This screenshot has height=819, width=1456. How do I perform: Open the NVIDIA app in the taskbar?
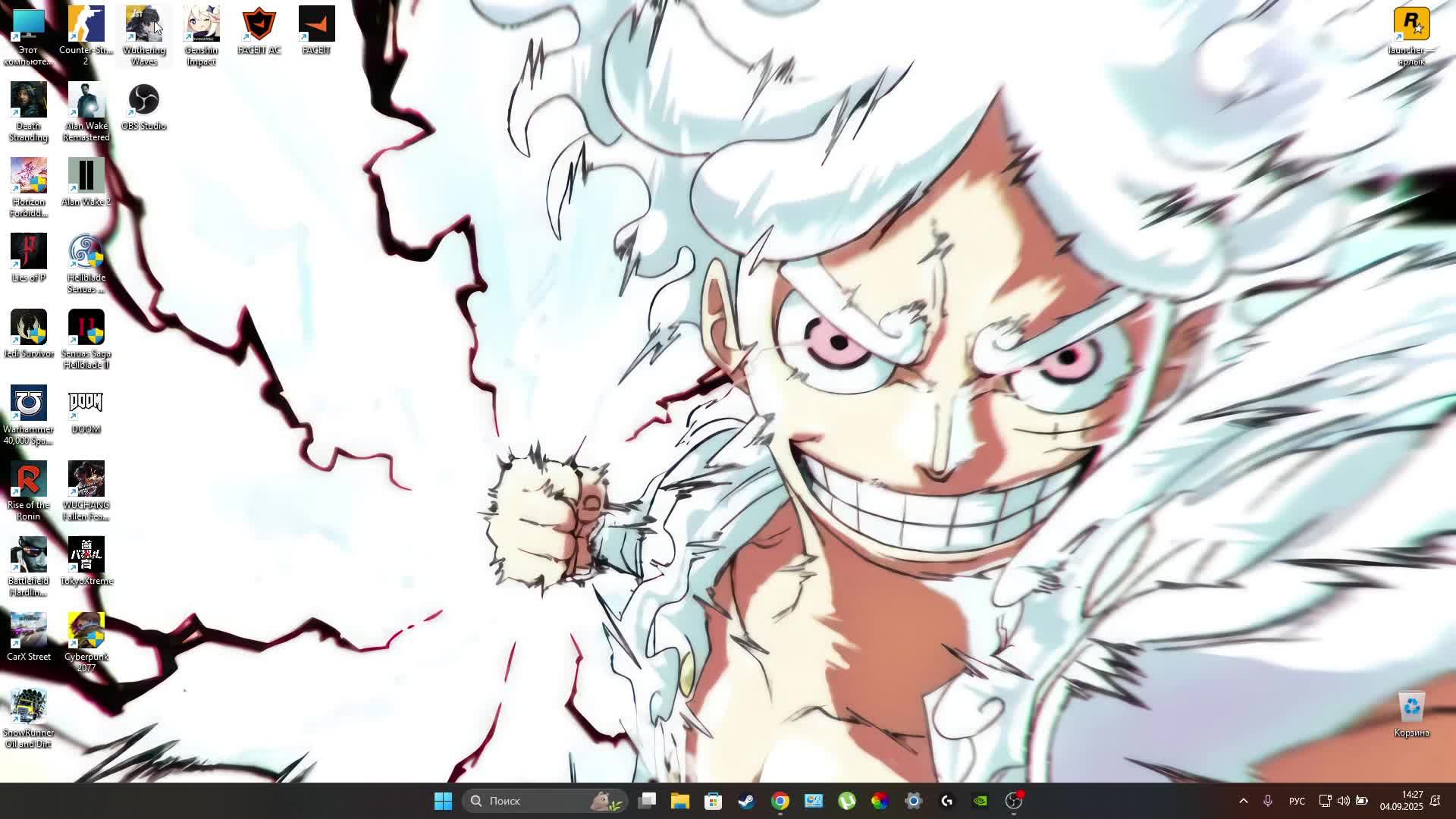click(980, 801)
